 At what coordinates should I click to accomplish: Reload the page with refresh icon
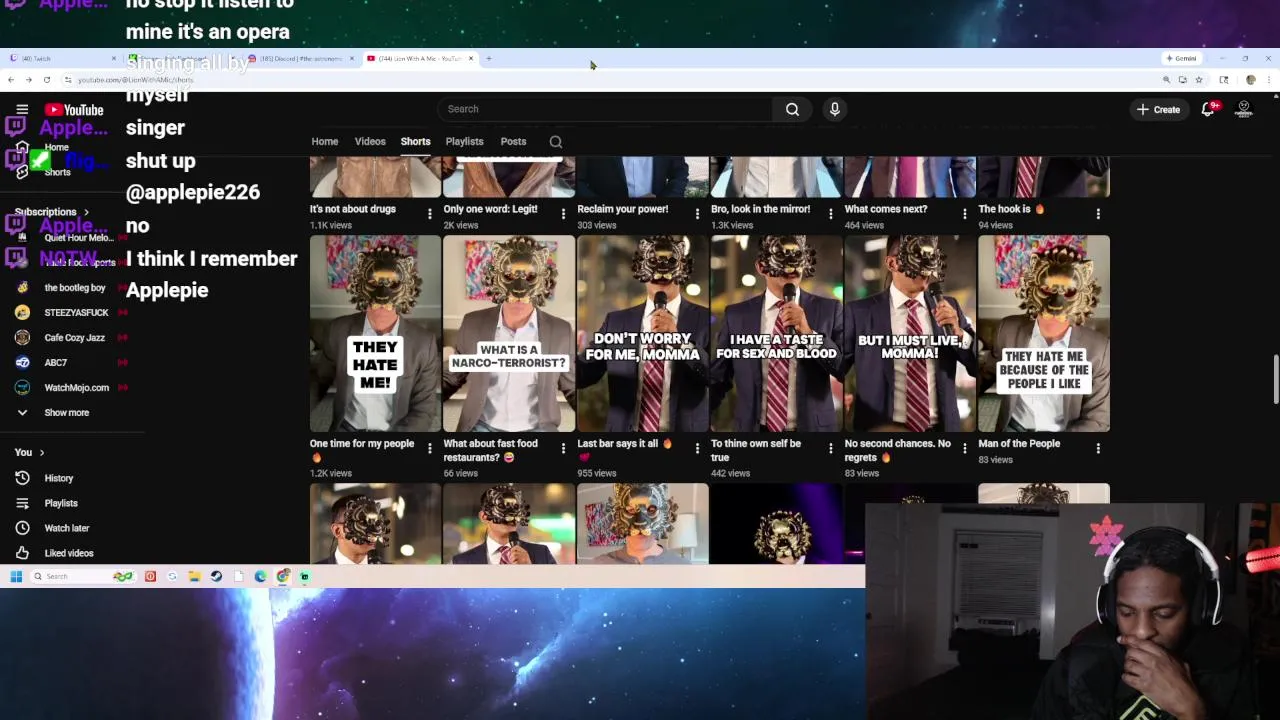point(47,80)
